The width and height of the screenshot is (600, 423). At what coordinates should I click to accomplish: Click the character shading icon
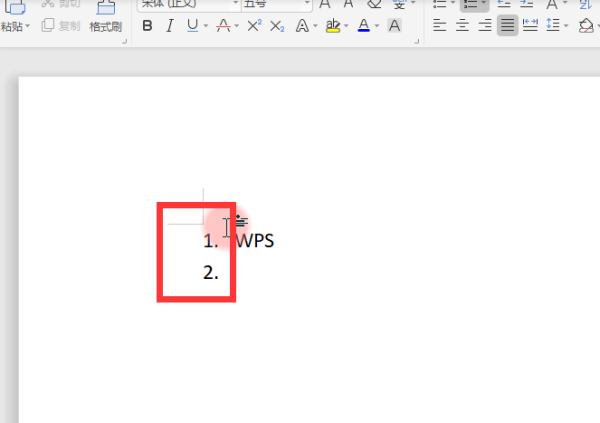pos(395,26)
